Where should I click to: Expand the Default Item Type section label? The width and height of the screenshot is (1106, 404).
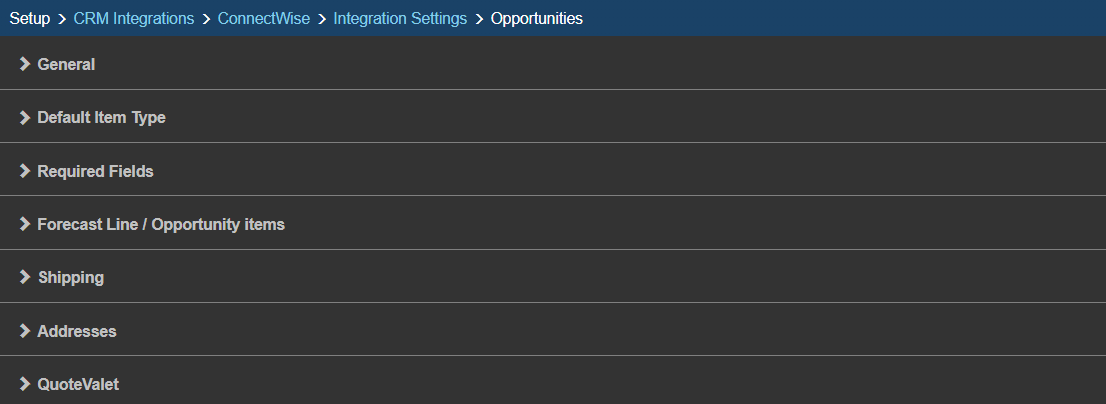coord(101,117)
